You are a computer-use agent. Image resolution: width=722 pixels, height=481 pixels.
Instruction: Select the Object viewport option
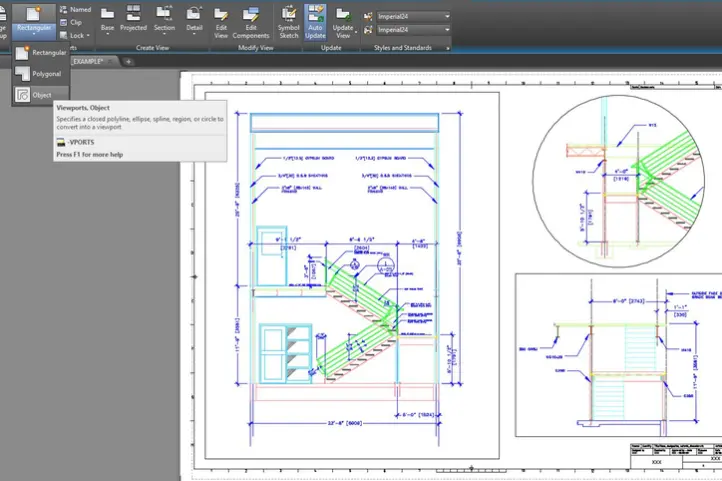tap(41, 95)
